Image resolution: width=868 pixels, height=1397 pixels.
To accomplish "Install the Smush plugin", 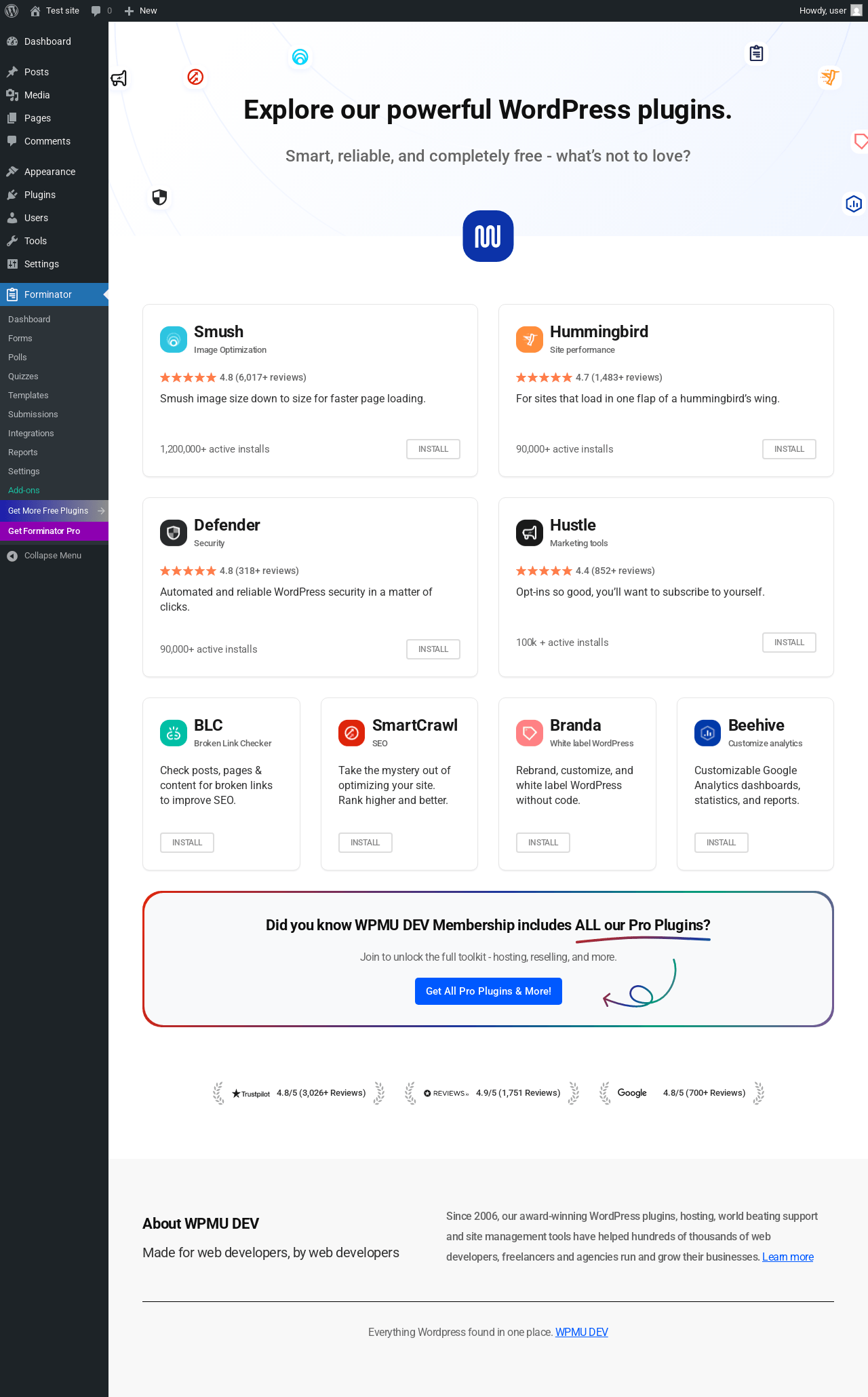I will 433,449.
